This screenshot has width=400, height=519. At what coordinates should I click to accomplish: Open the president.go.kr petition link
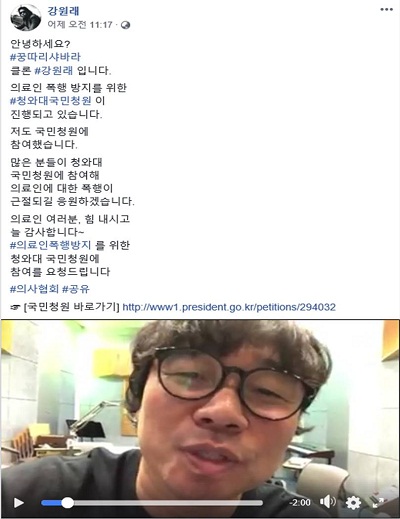coord(229,307)
